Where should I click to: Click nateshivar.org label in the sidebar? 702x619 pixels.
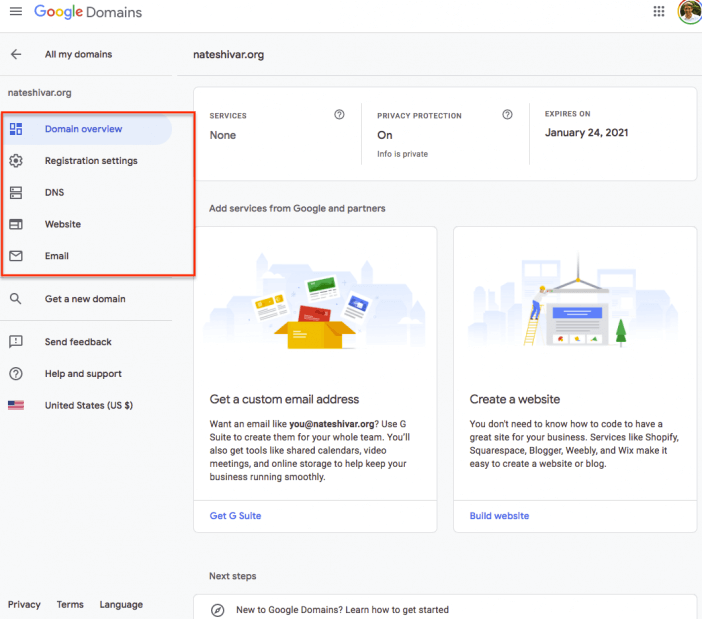39,93
